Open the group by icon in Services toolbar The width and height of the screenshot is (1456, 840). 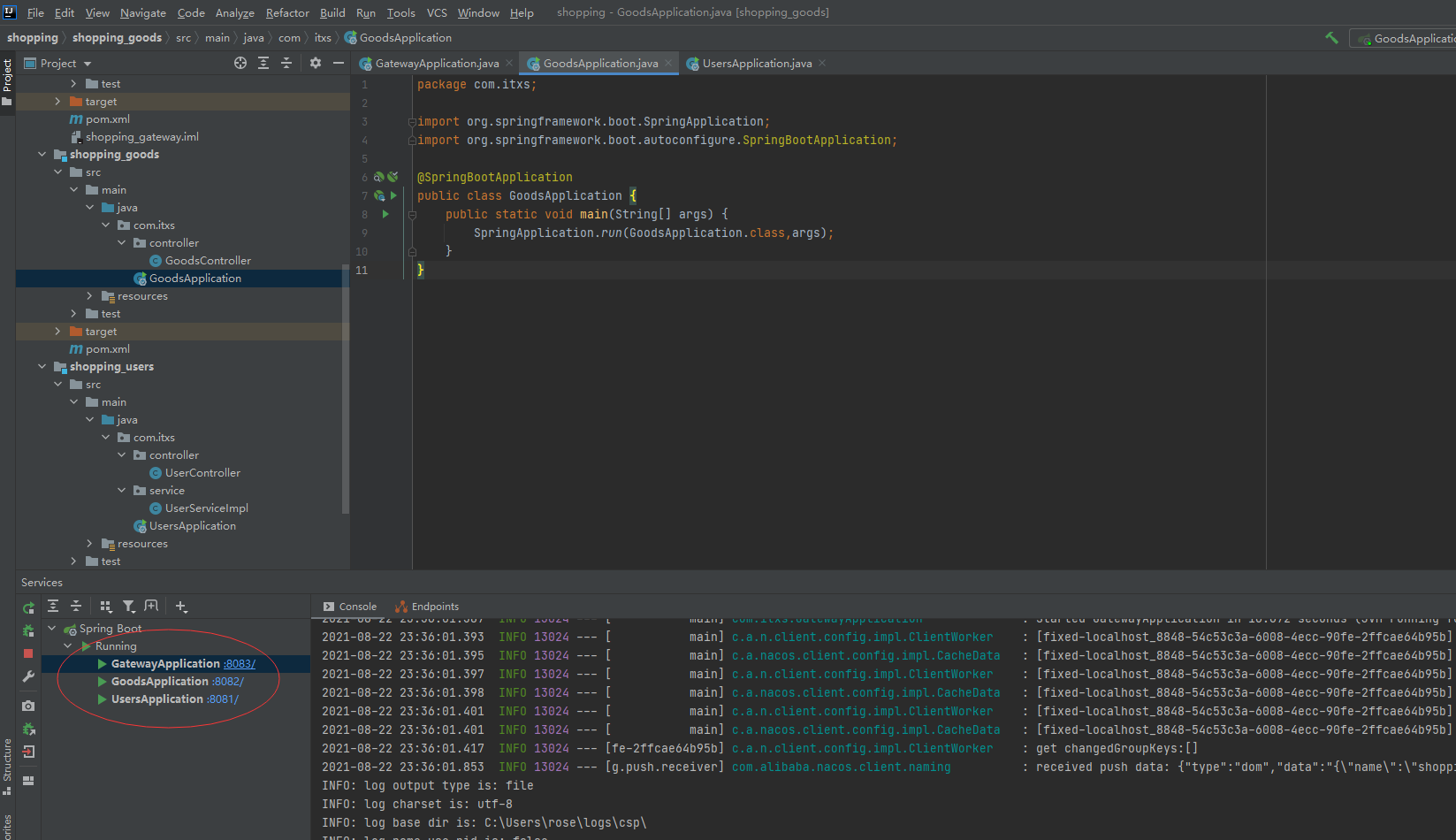tap(106, 606)
